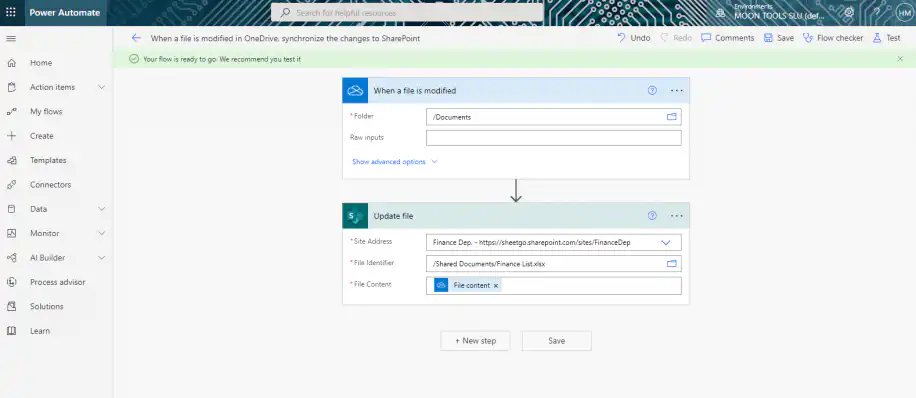916x398 pixels.
Task: Collapse the left navigation hamburger menu
Action: (11, 39)
